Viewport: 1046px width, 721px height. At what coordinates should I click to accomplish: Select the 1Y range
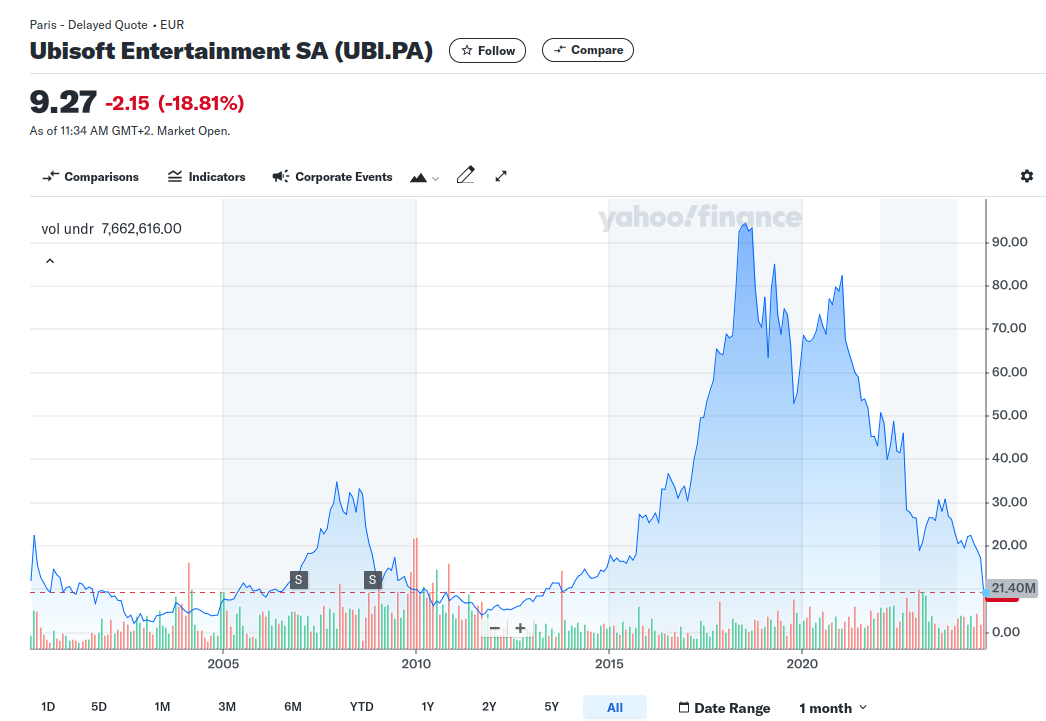point(428,707)
